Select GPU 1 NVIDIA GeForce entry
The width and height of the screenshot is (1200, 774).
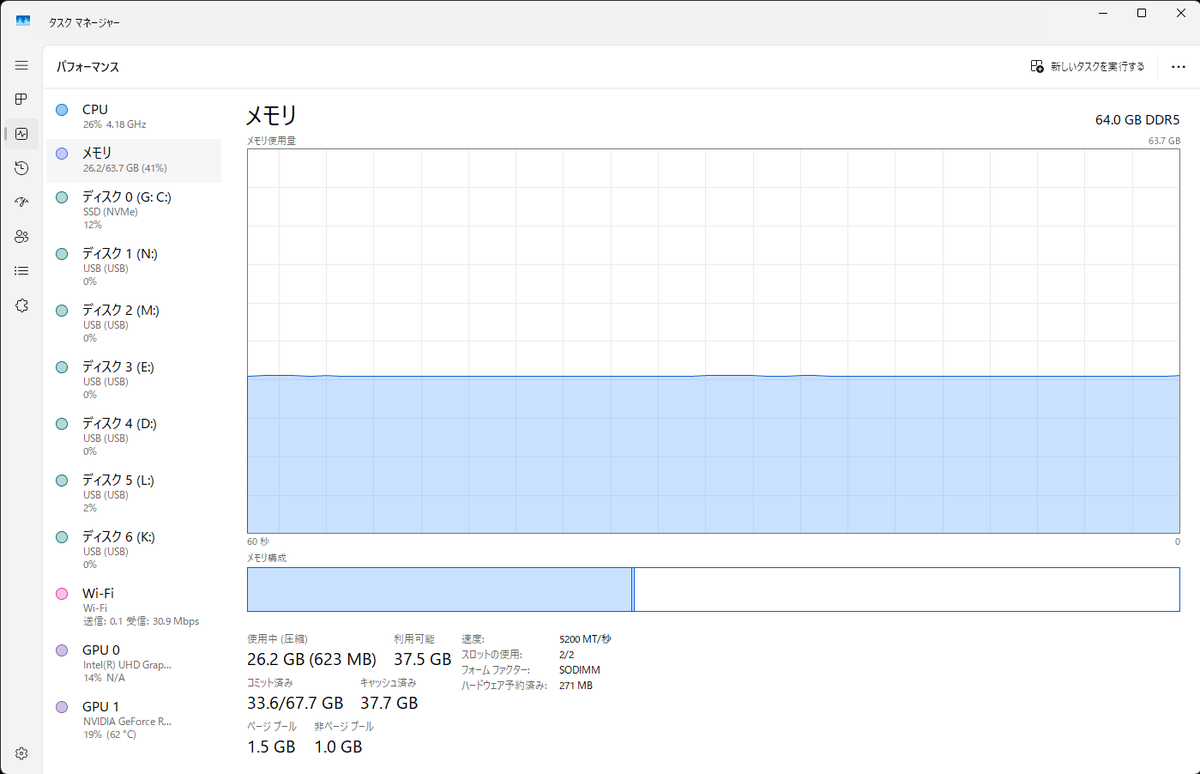coord(134,720)
